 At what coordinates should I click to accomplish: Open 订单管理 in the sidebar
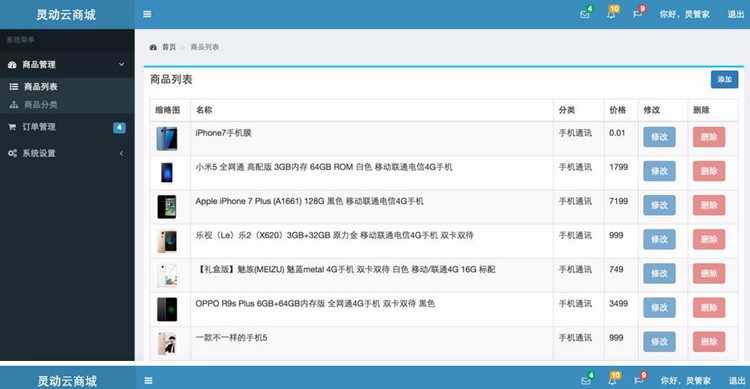pos(39,127)
